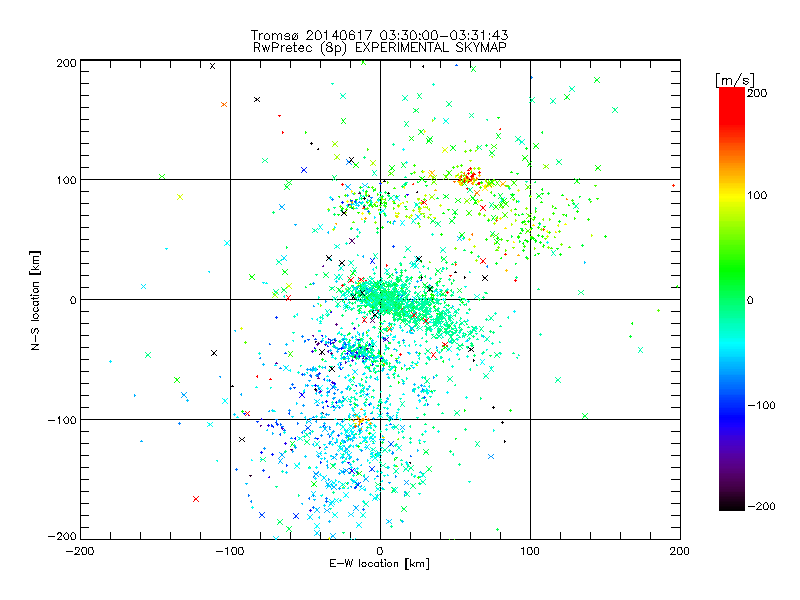Click the colorbar label '200'
The width and height of the screenshot is (800, 600).
coord(757,93)
